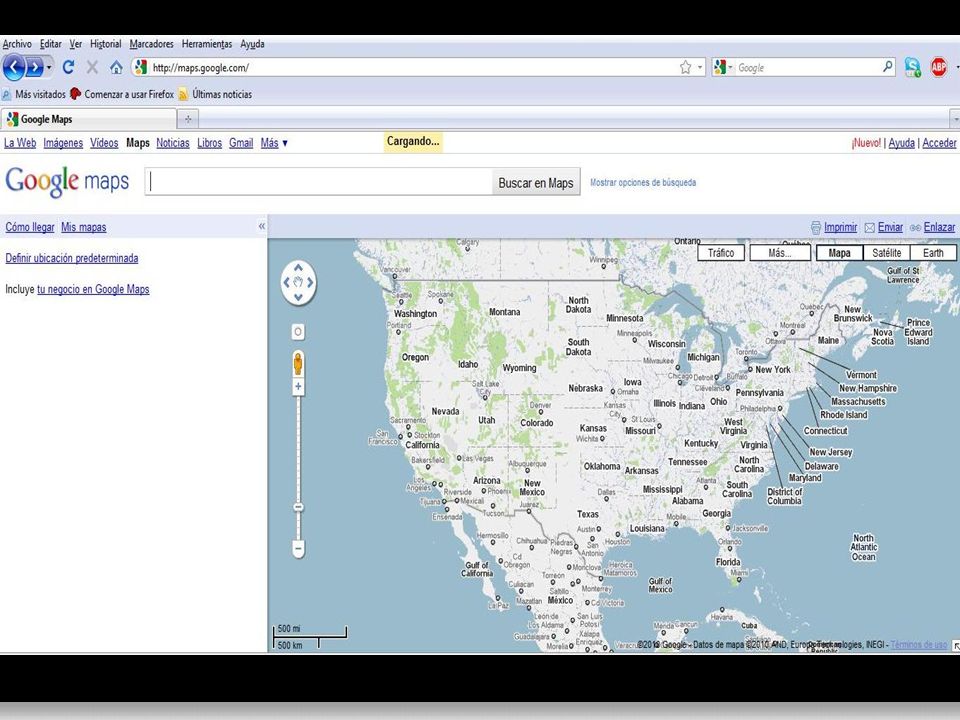Toggle the Tráfico map layer
This screenshot has width=960, height=720.
(721, 253)
